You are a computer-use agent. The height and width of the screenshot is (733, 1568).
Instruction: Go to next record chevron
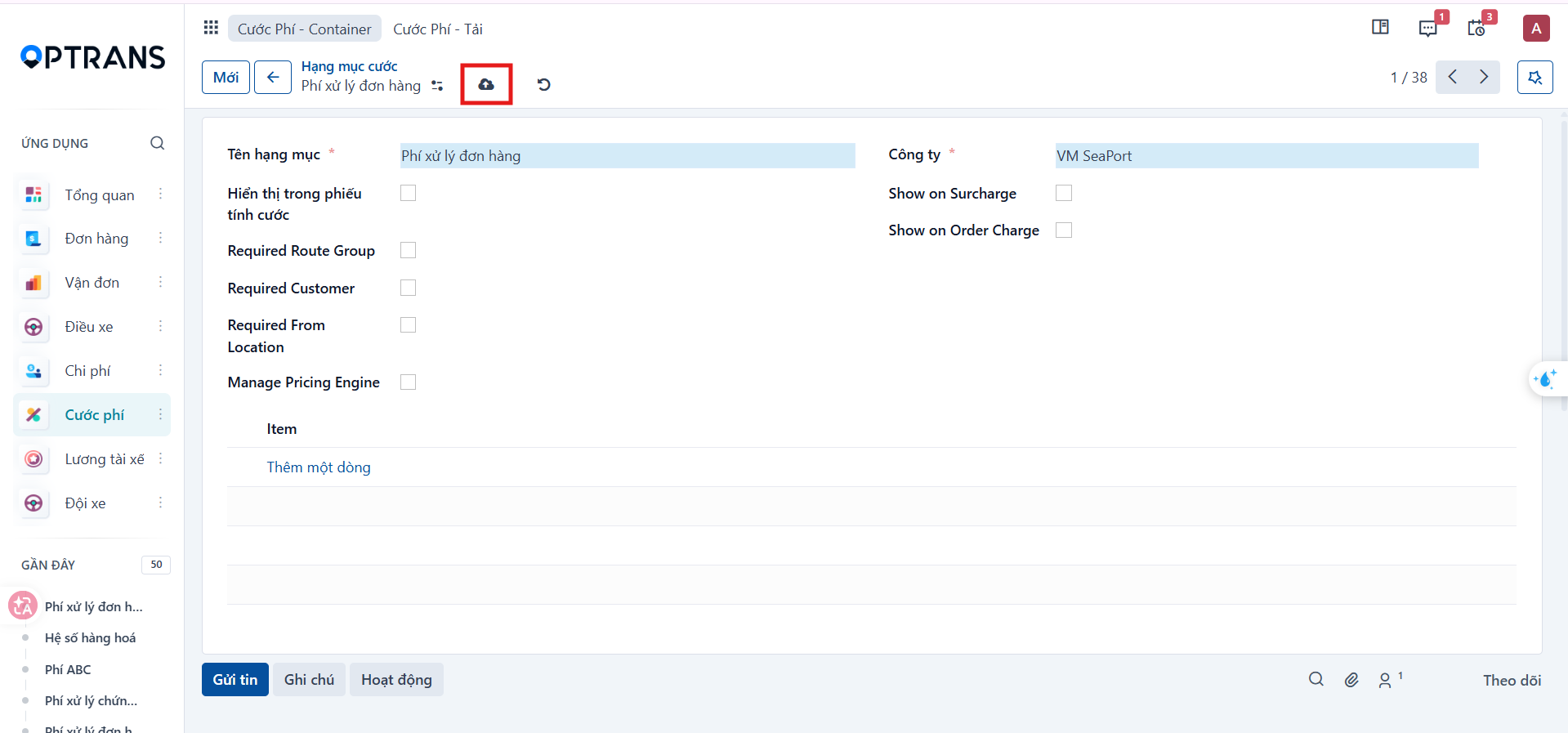(1484, 77)
